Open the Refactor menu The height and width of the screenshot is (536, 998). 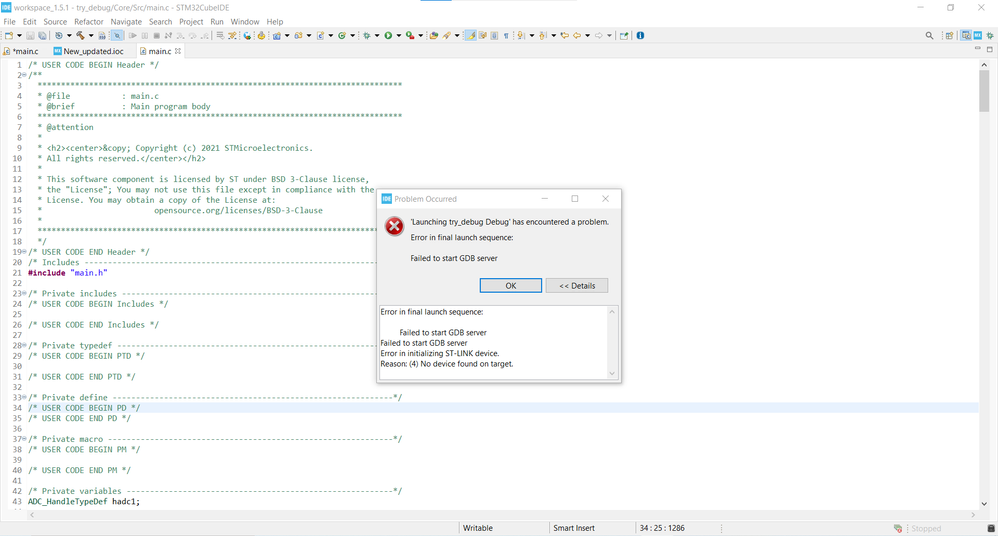(x=88, y=22)
